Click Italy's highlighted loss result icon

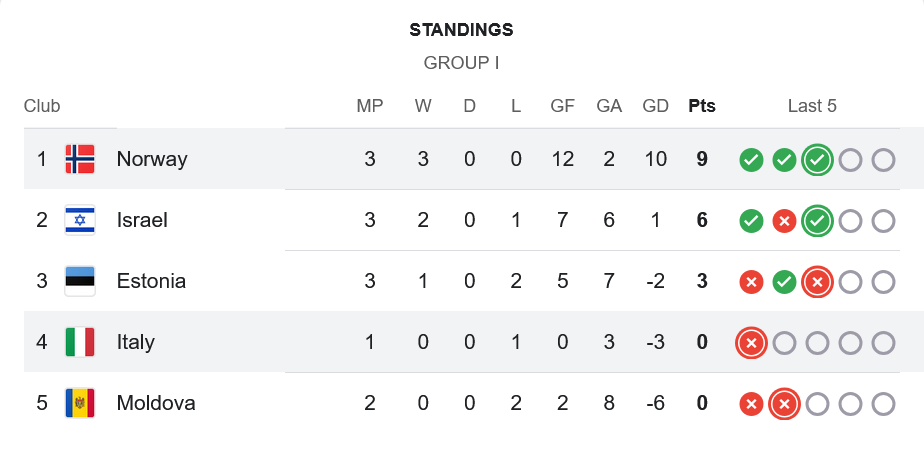(751, 342)
